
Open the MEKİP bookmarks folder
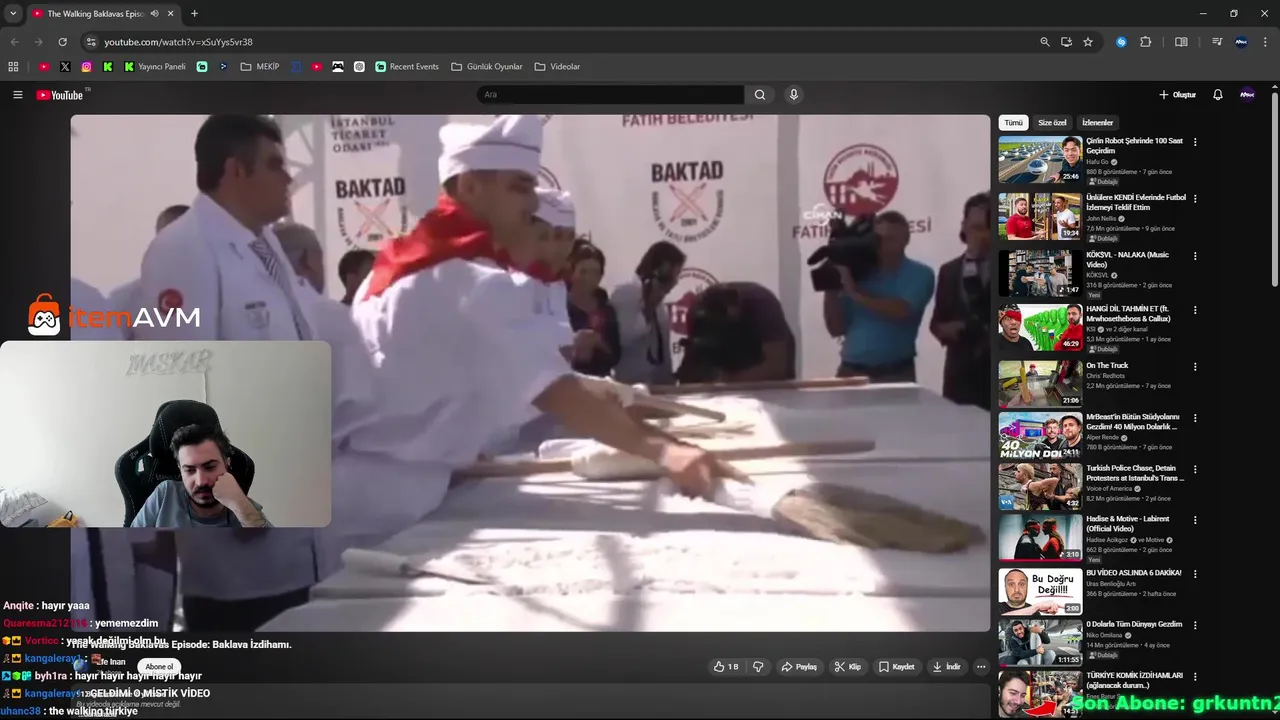(x=260, y=67)
